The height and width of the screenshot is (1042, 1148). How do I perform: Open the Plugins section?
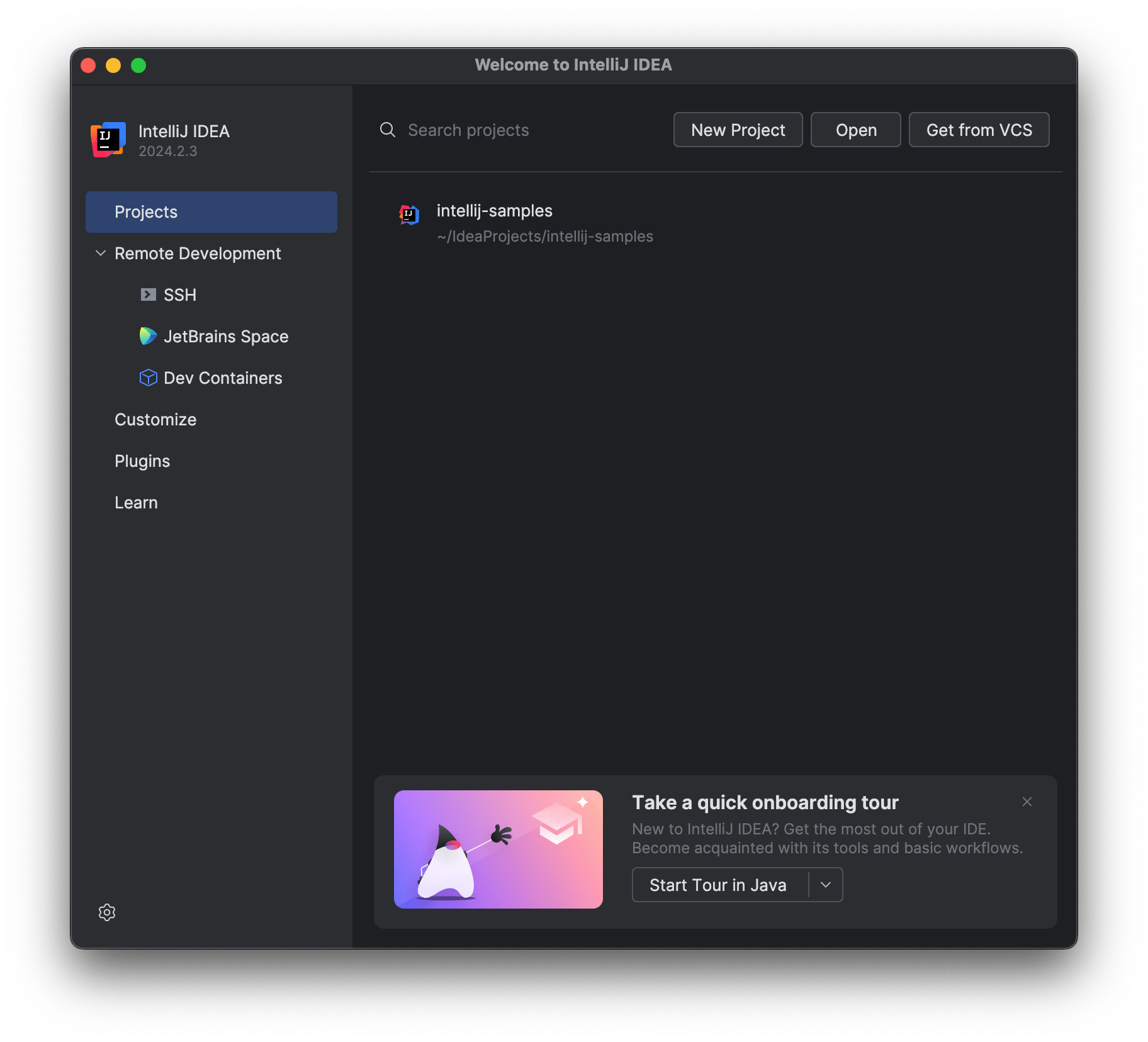[142, 461]
